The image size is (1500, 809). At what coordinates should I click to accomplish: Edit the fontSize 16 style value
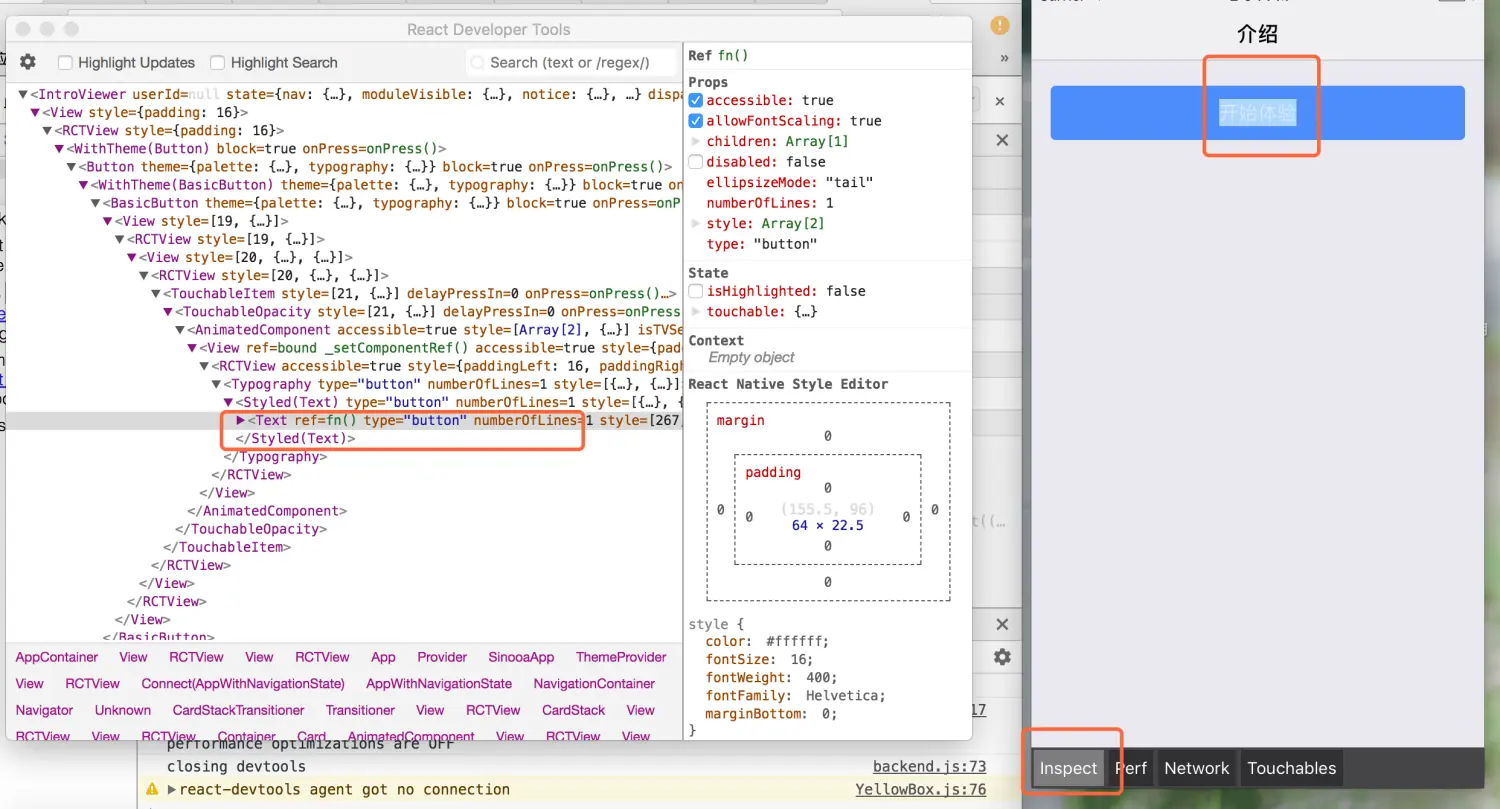(797, 660)
